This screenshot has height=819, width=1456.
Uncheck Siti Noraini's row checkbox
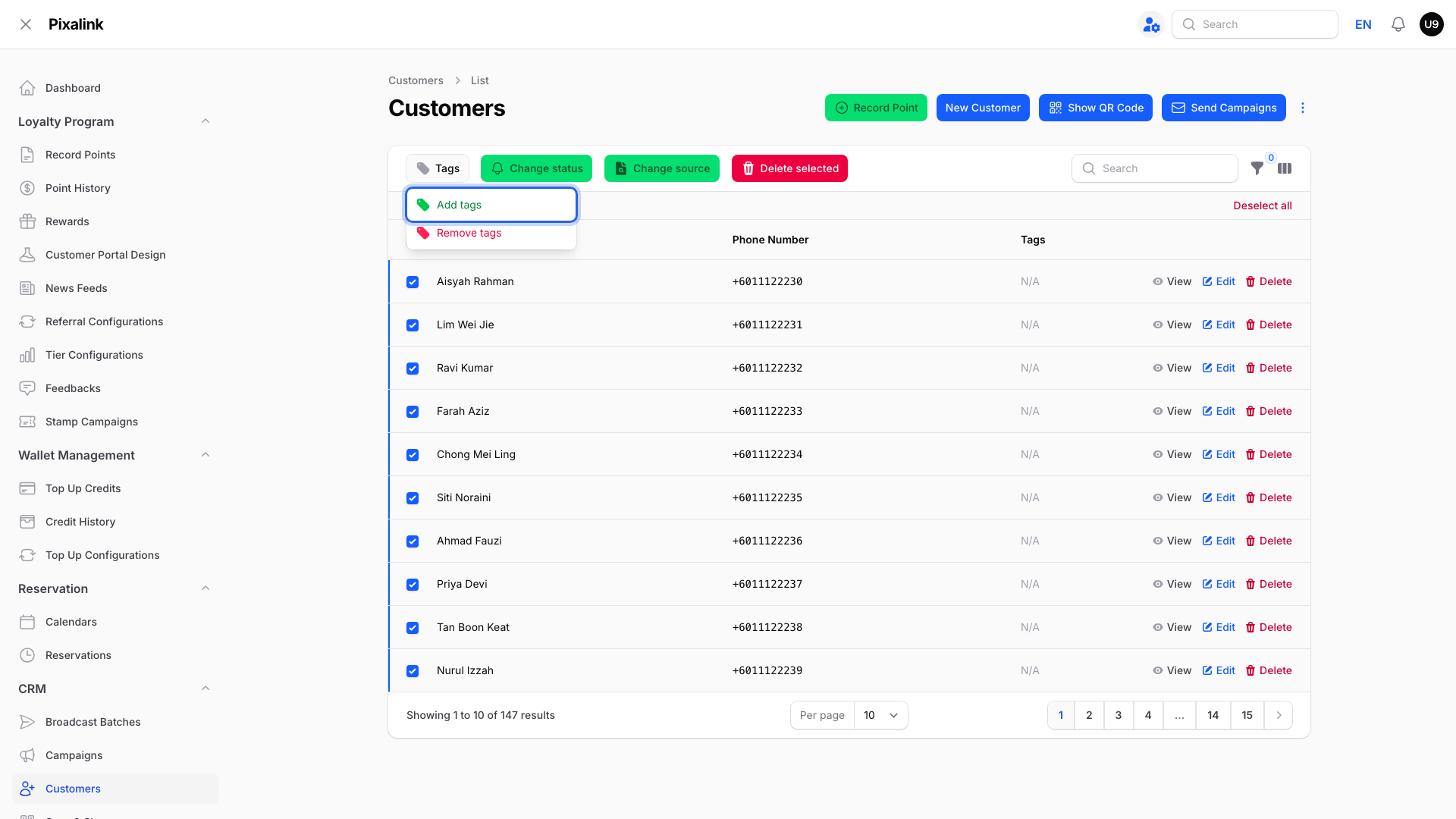pos(413,498)
